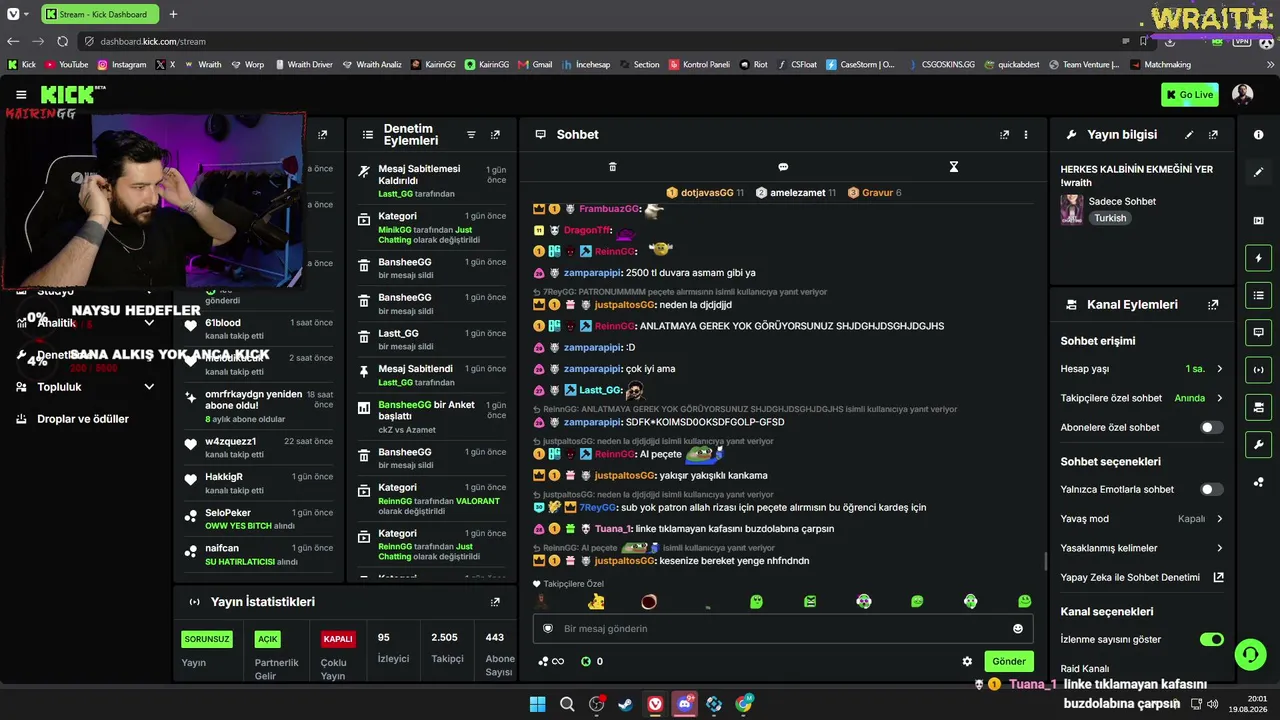Open Instagram bookmark
This screenshot has width=1280, height=720.
click(121, 65)
